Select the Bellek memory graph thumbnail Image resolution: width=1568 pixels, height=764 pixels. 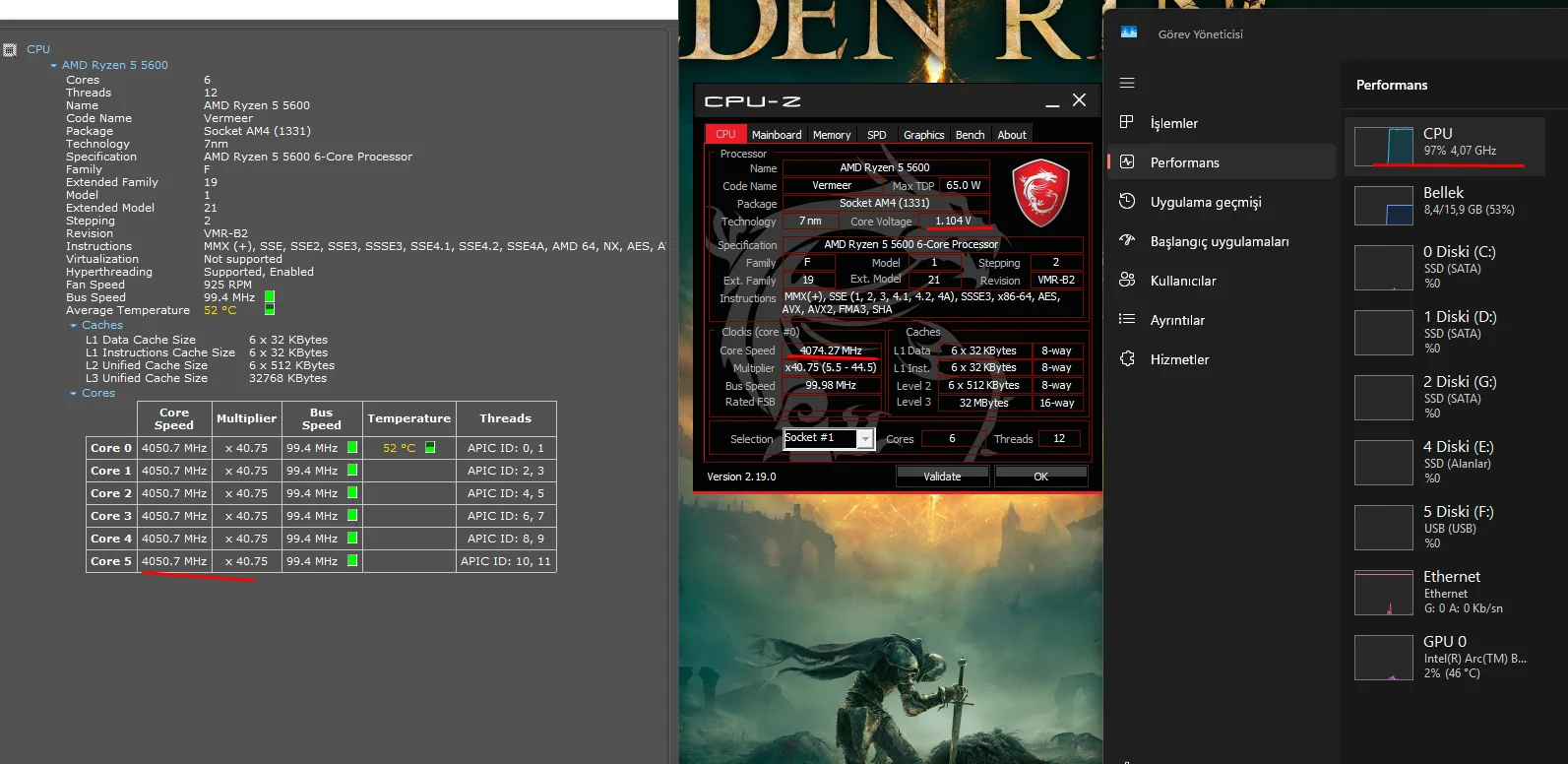[x=1384, y=206]
